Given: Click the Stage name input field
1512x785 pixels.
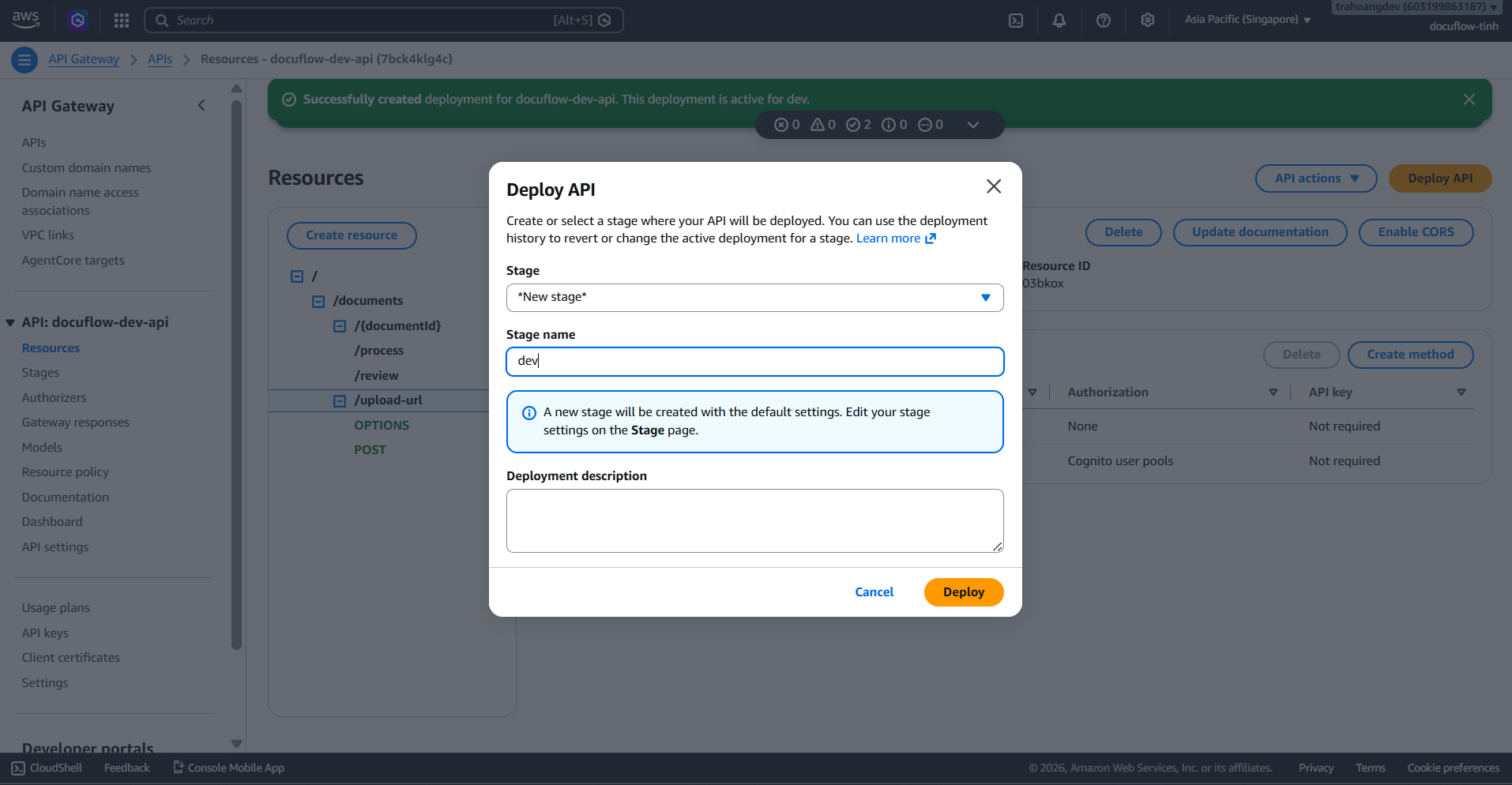Looking at the screenshot, I should point(755,362).
